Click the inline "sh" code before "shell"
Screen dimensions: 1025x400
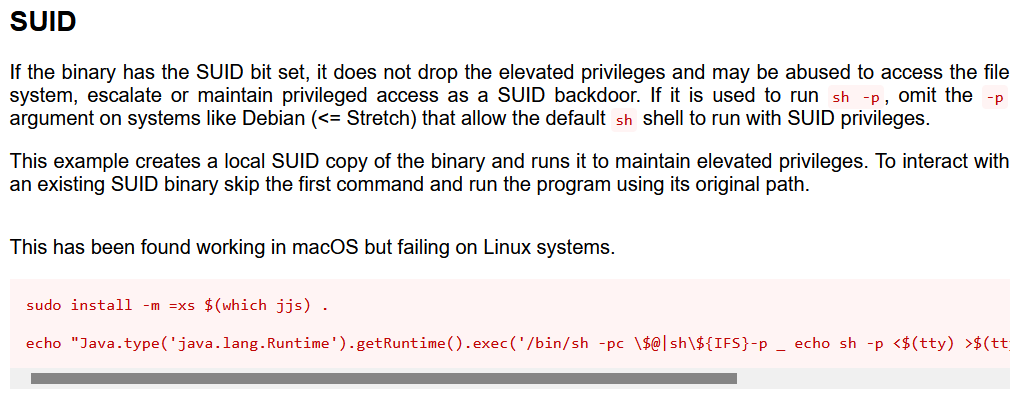(624, 122)
